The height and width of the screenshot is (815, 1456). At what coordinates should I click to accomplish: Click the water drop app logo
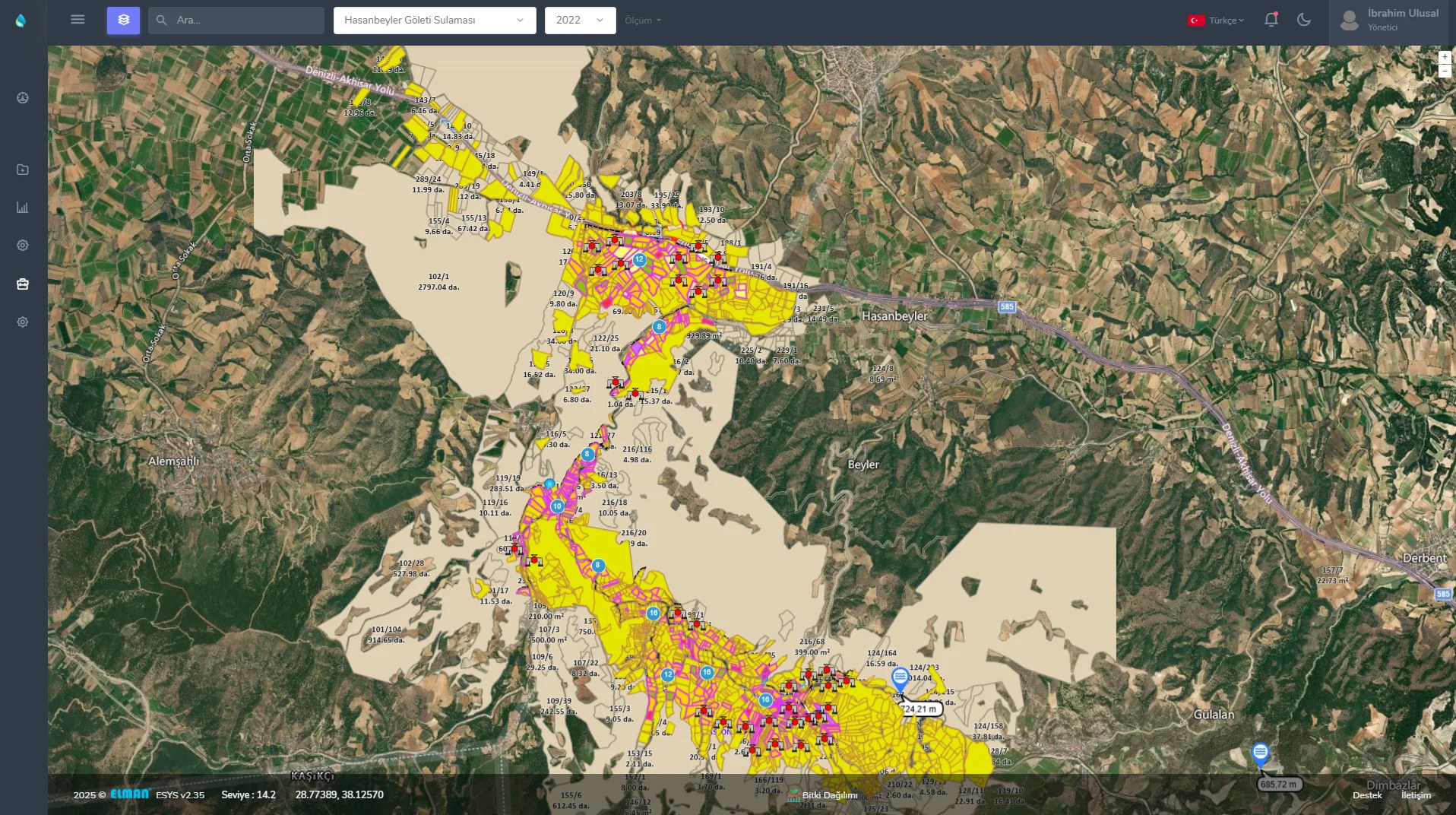coord(21,21)
